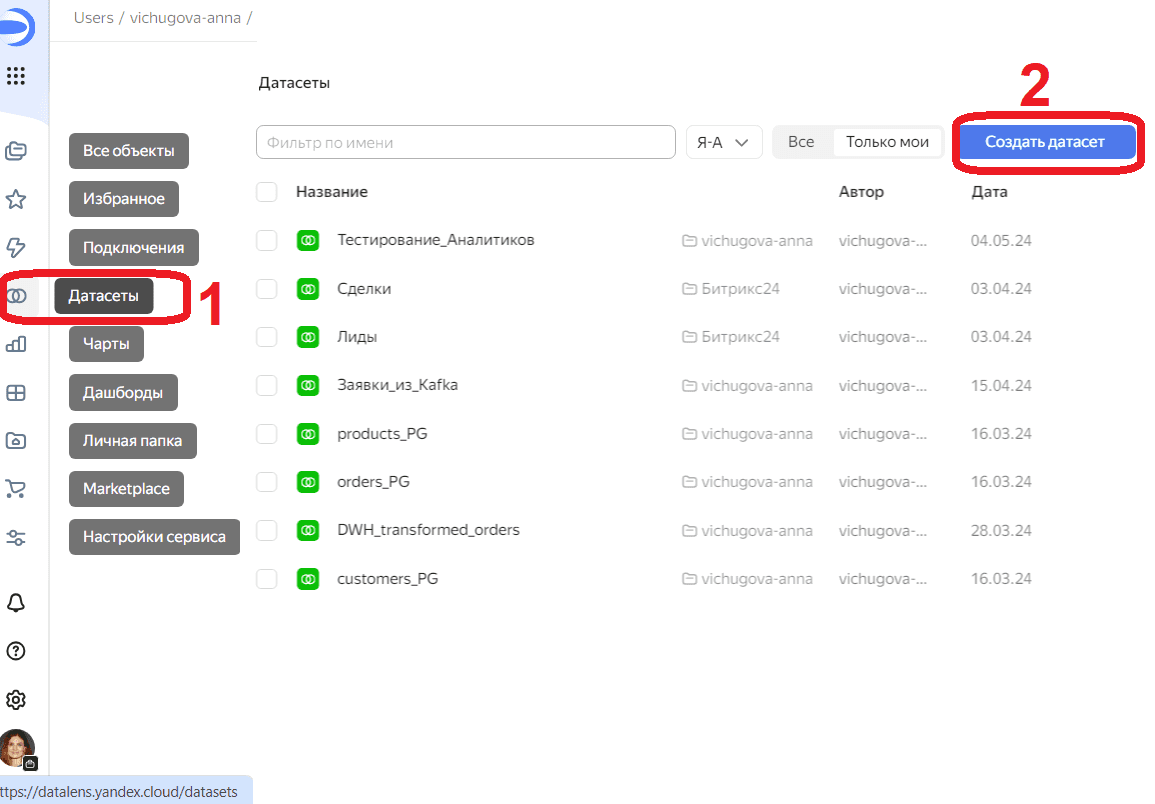The image size is (1155, 804).
Task: Open the Charts bar-graph icon
Action: point(15,344)
